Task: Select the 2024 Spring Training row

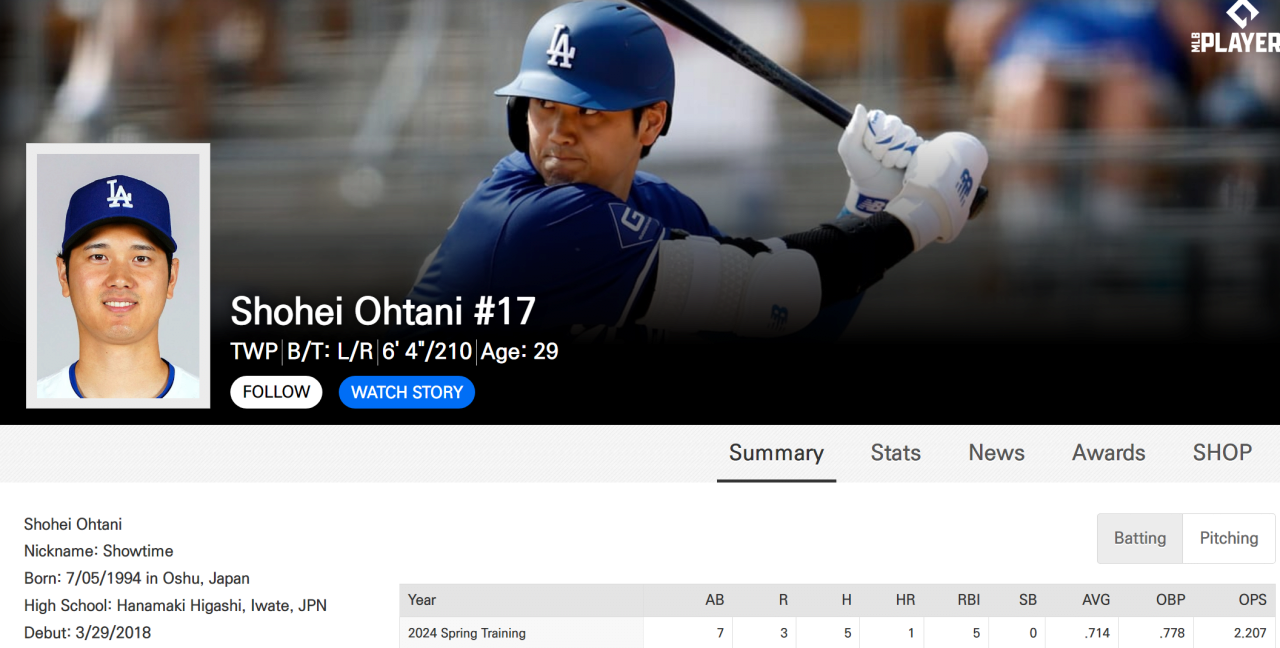Action: 467,633
